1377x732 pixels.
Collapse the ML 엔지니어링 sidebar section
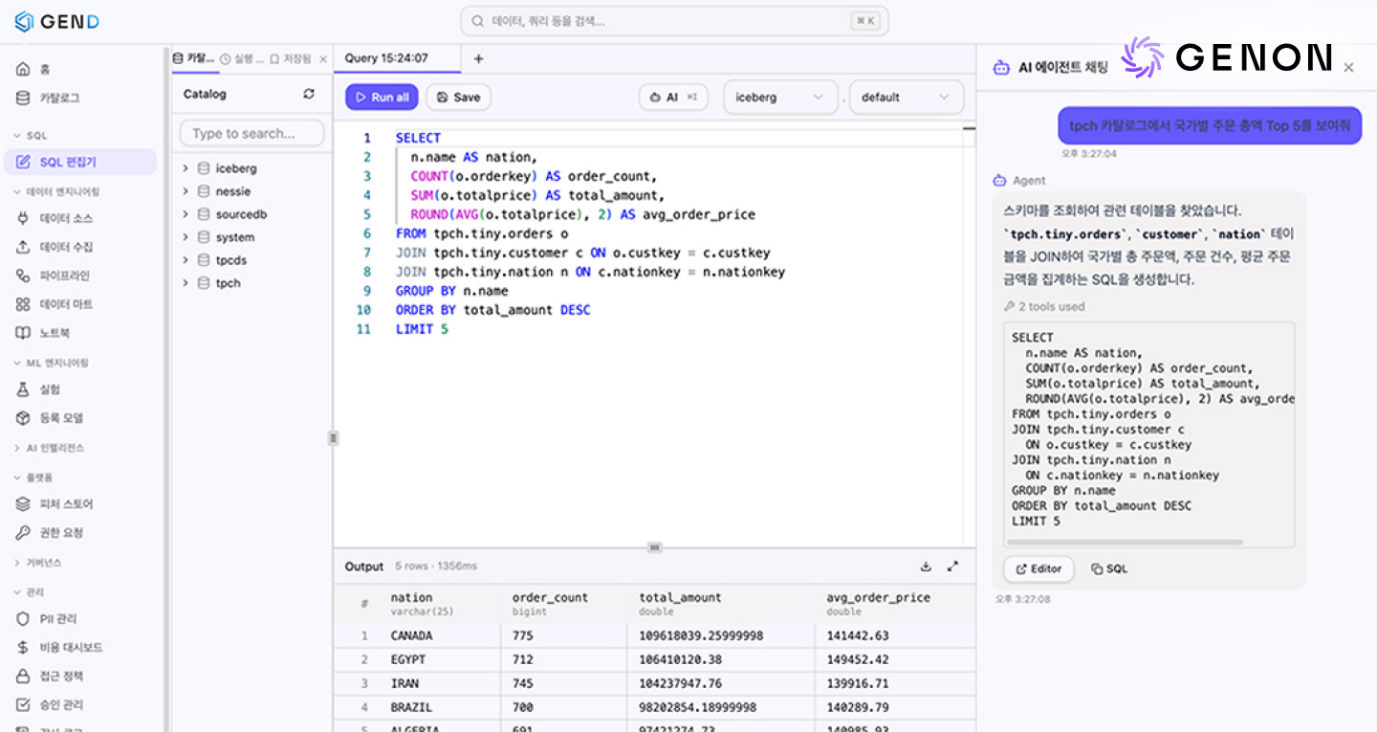[x=51, y=362]
